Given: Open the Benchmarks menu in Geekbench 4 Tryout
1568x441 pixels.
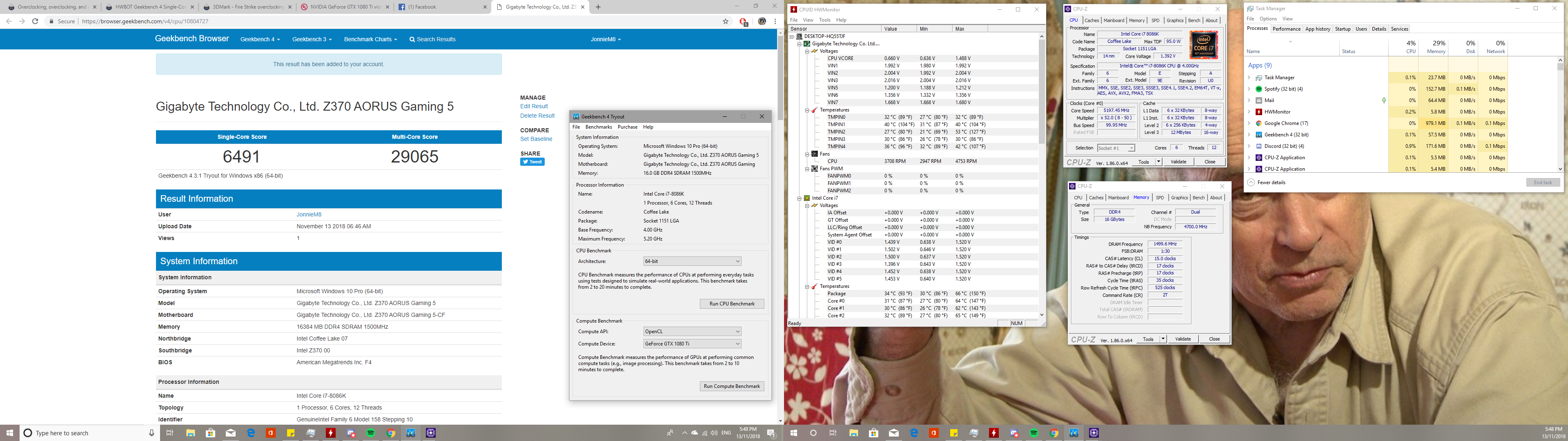Looking at the screenshot, I should (x=598, y=127).
